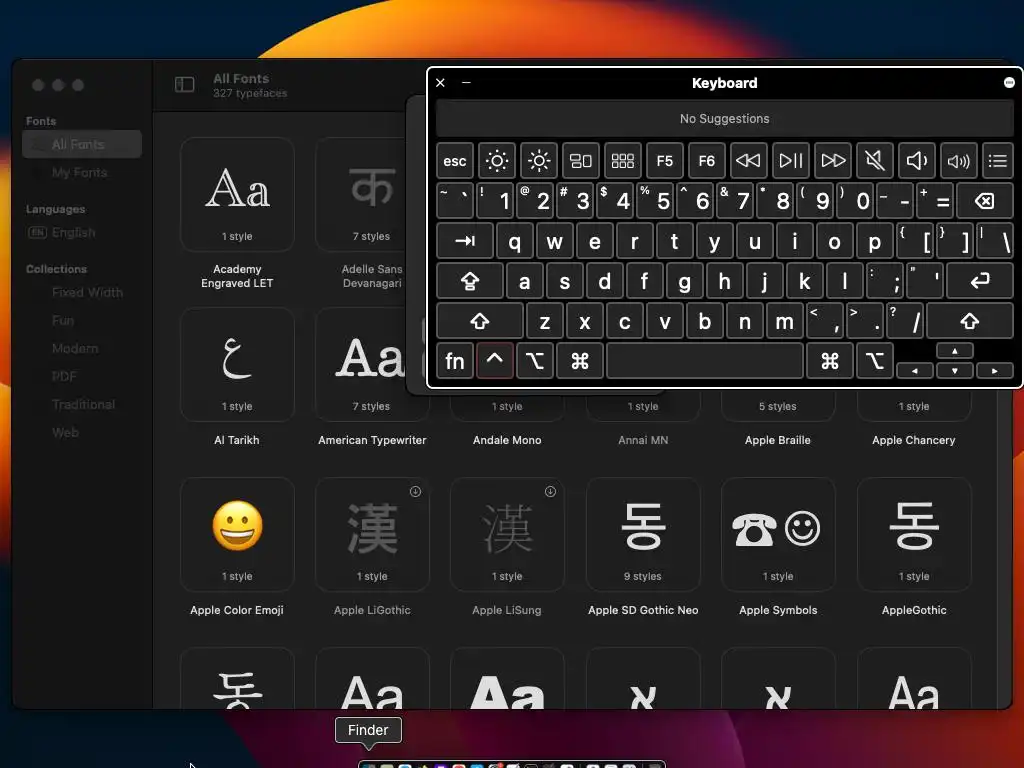Select Apple Color Emoji font card

(237, 534)
